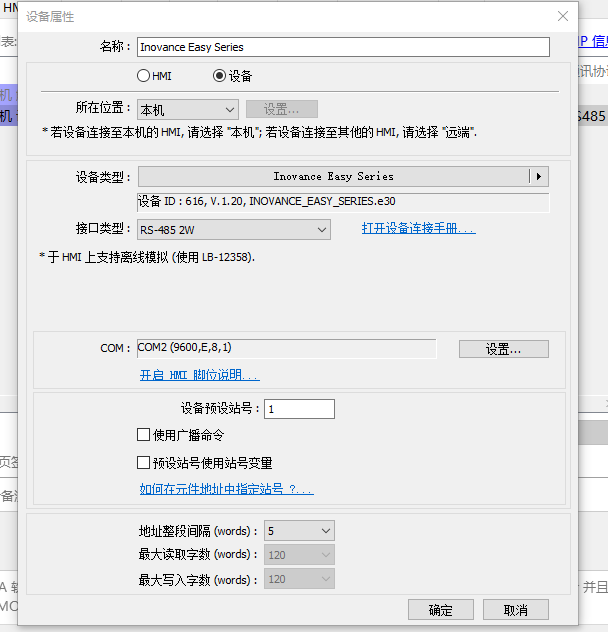Open 如何在元件地址中指定站号 help link
This screenshot has height=632, width=608.
226,489
